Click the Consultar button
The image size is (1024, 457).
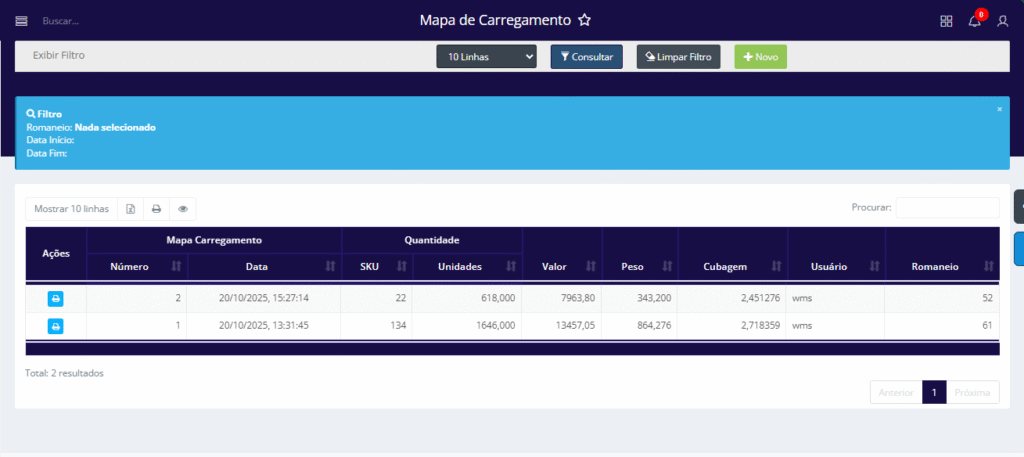[x=586, y=57]
